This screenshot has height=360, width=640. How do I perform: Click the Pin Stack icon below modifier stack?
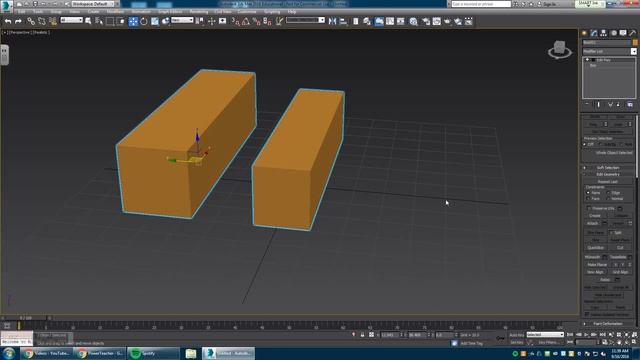(587, 104)
